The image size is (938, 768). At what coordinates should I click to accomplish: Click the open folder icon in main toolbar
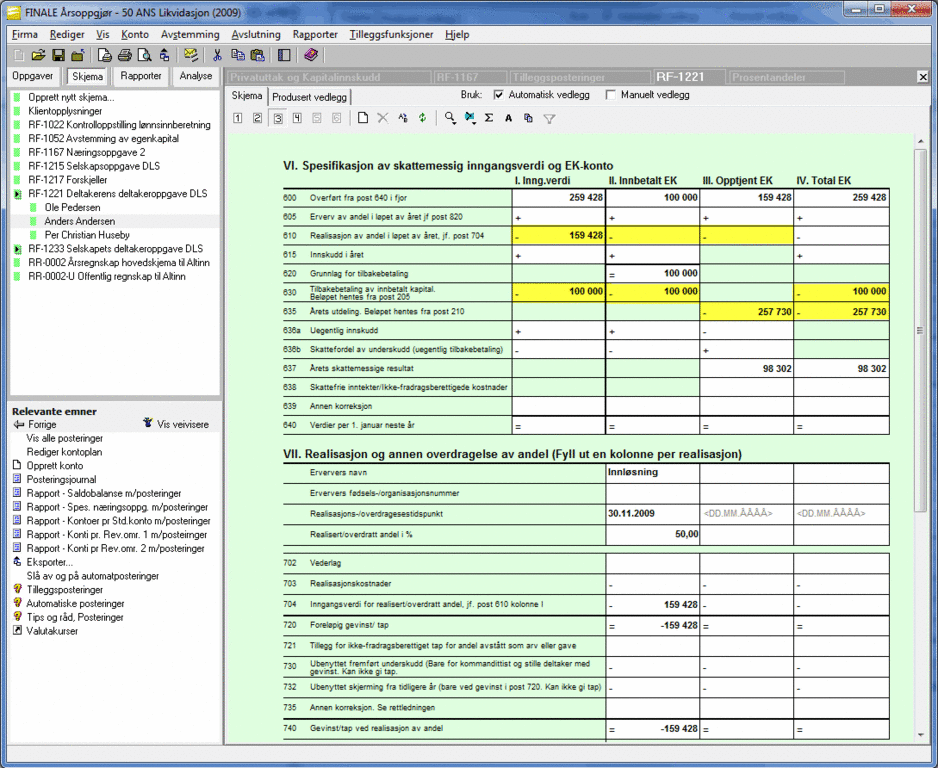[38, 56]
